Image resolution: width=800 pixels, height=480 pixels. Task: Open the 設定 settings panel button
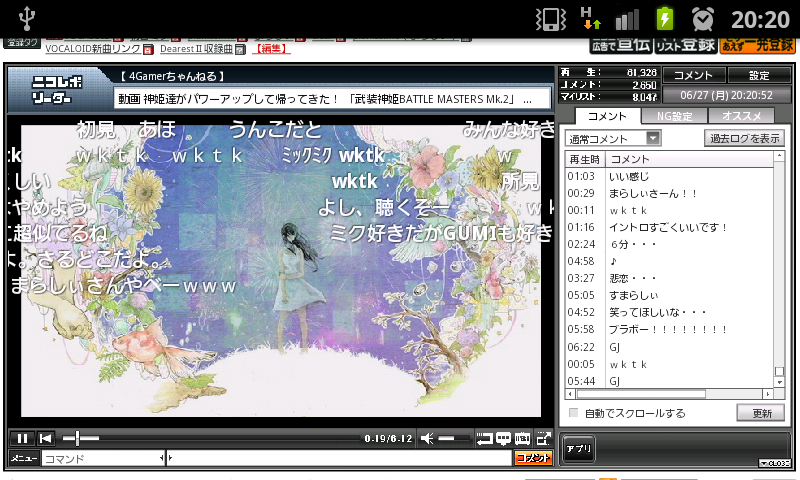759,75
